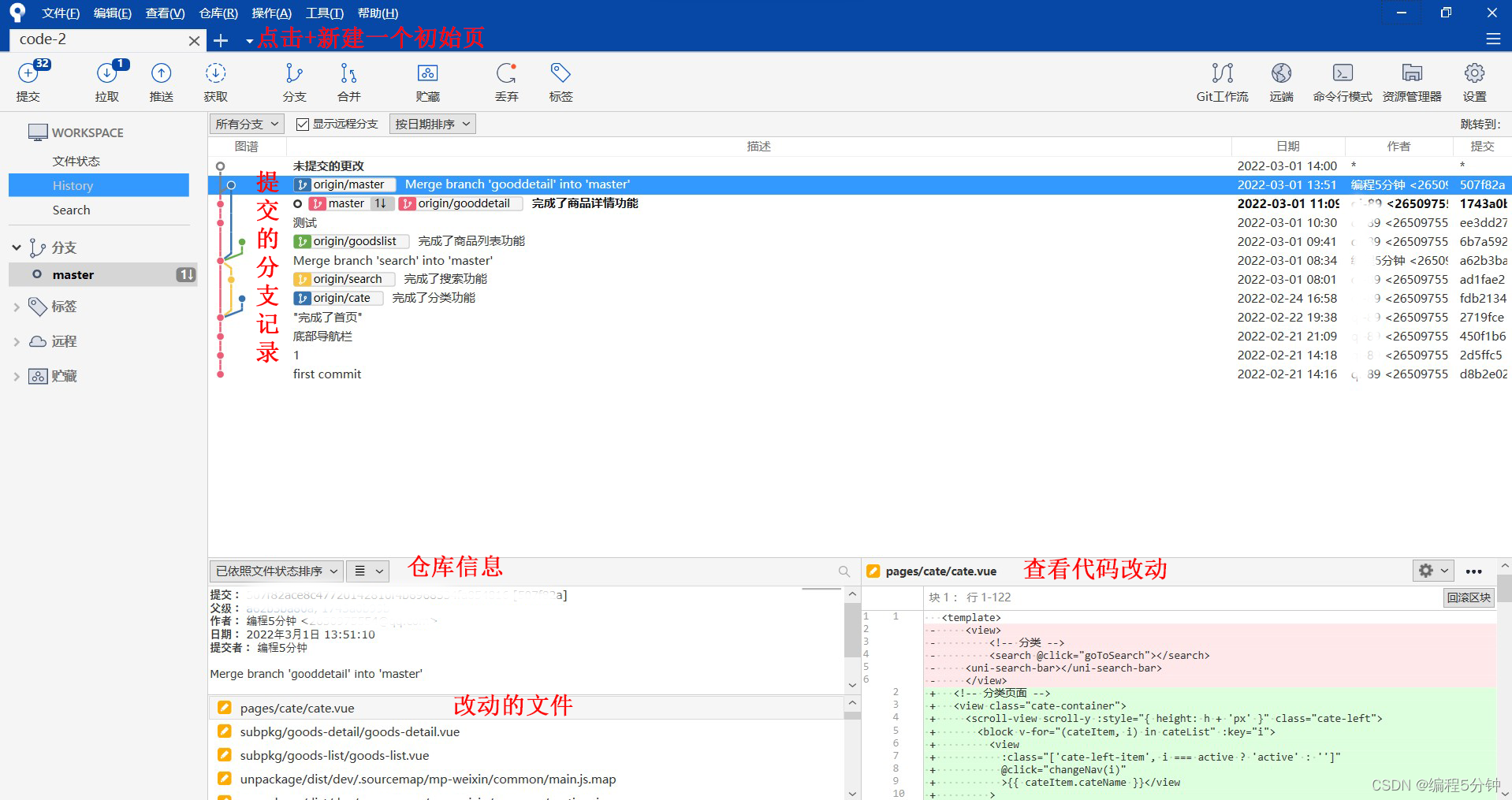
Task: Select the first commit row
Action: 859,374
